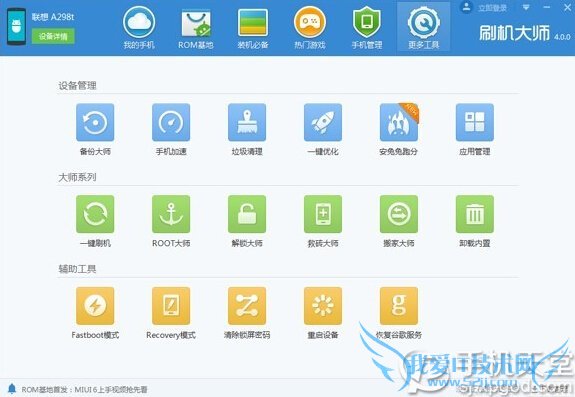575x397 pixels.
Task: Switch to 手机管理 tab
Action: (x=367, y=28)
